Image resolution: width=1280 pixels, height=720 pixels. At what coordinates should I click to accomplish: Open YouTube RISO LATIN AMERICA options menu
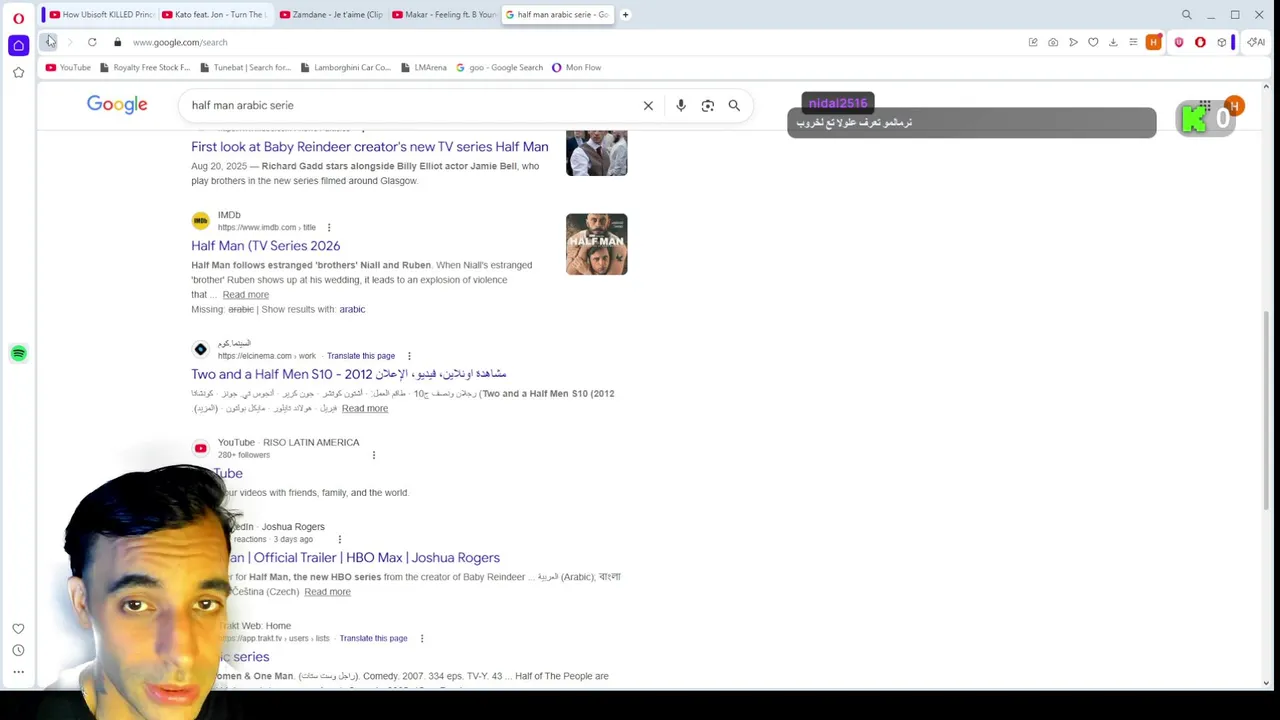[x=374, y=455]
